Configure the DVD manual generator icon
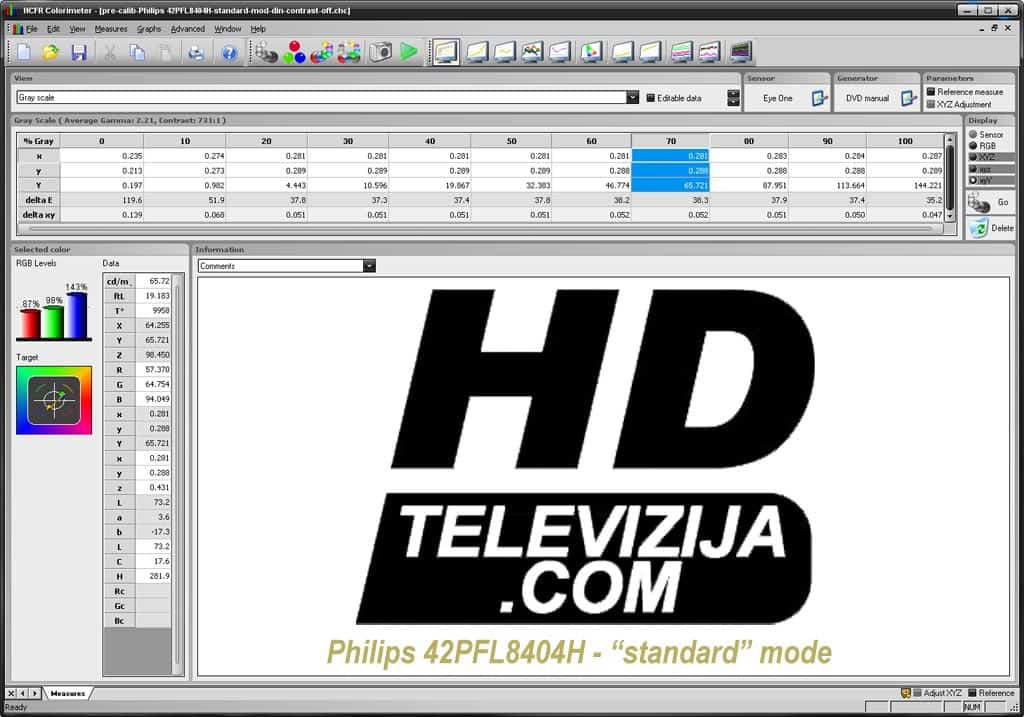 [x=908, y=99]
